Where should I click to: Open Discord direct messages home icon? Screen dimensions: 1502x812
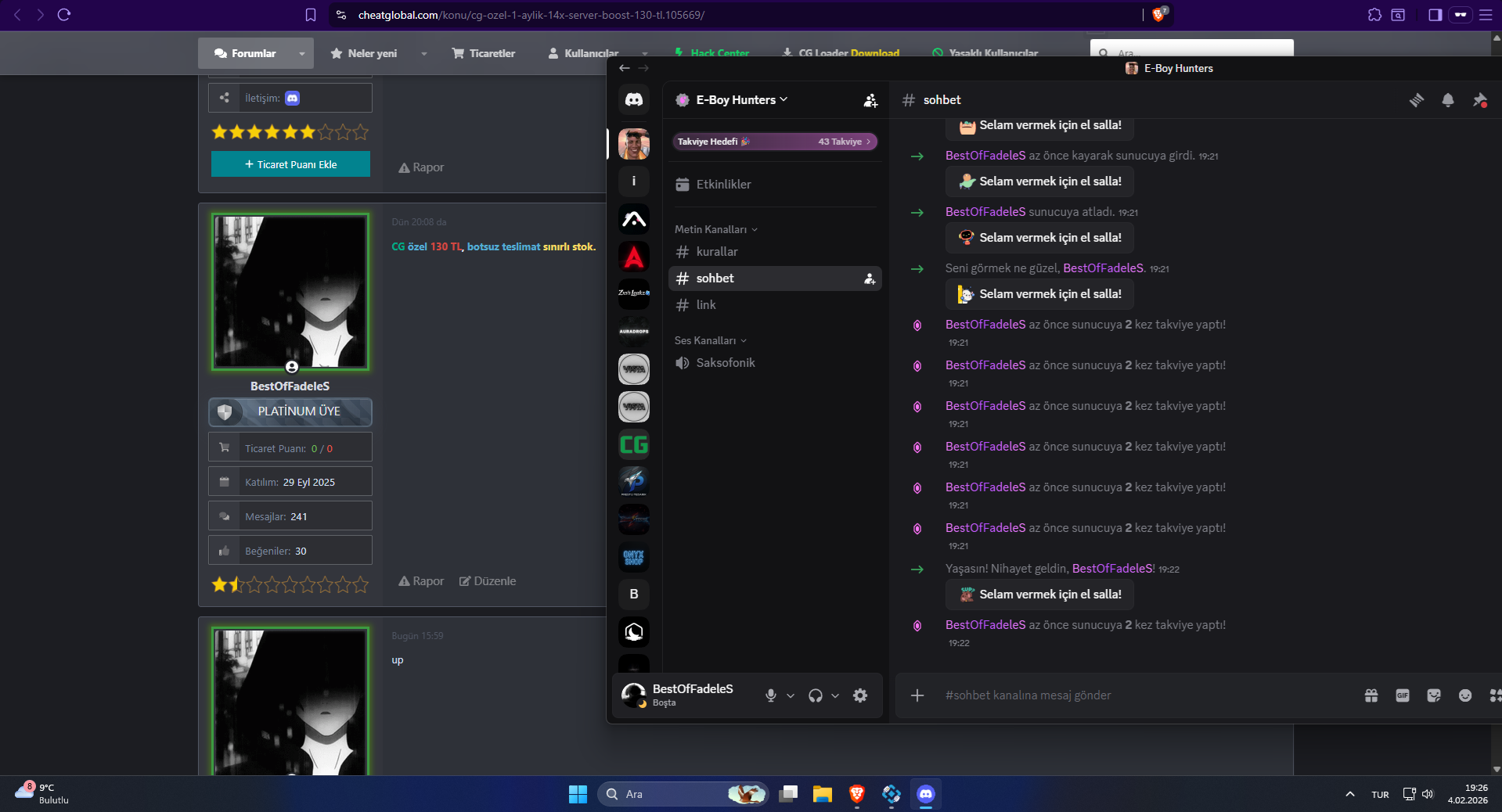click(x=634, y=100)
